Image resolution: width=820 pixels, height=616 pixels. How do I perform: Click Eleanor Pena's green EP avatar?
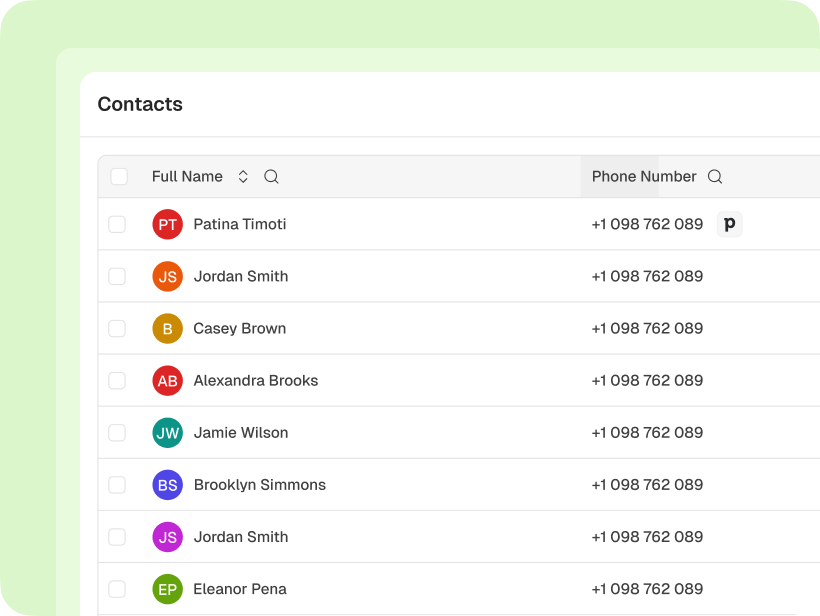(x=168, y=589)
